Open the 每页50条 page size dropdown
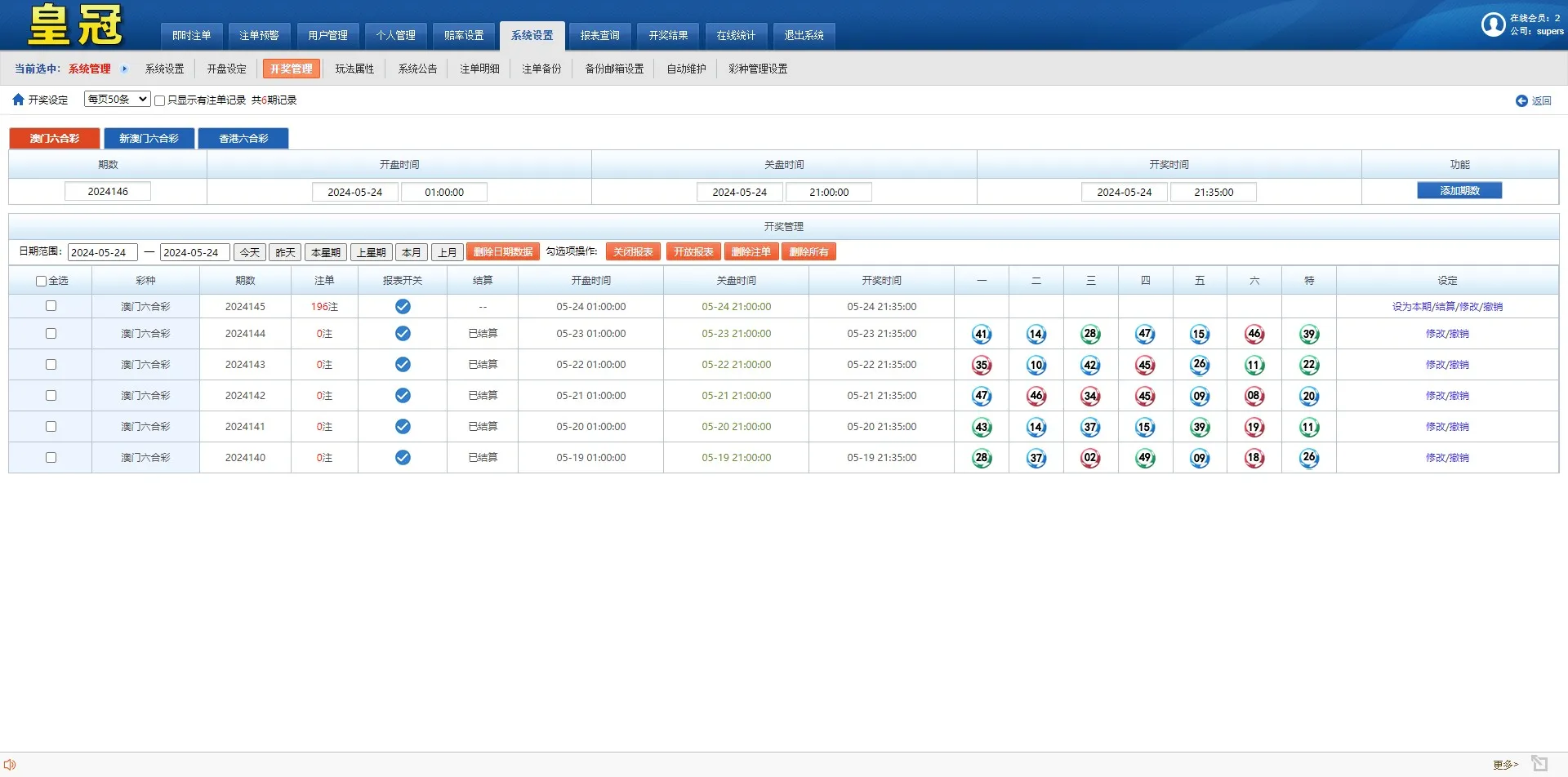The width and height of the screenshot is (1568, 777). tap(117, 100)
